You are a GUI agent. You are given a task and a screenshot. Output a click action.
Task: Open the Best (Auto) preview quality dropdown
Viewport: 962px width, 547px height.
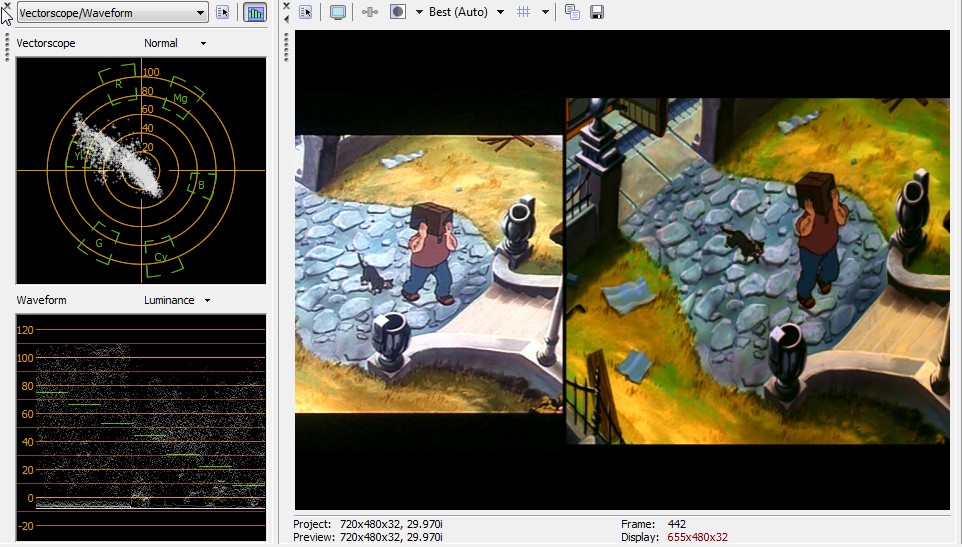click(466, 12)
